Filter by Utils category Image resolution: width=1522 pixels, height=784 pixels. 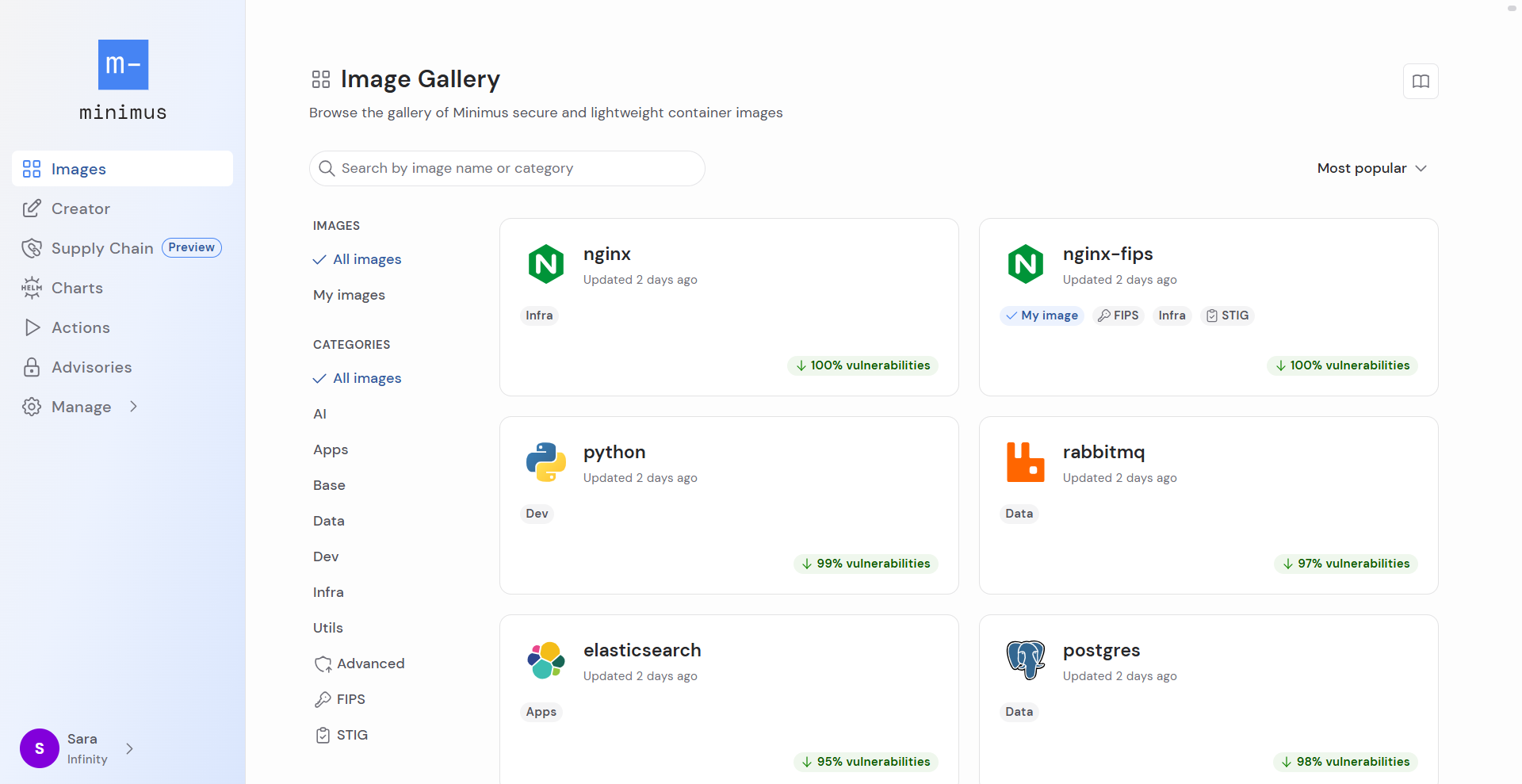327,628
